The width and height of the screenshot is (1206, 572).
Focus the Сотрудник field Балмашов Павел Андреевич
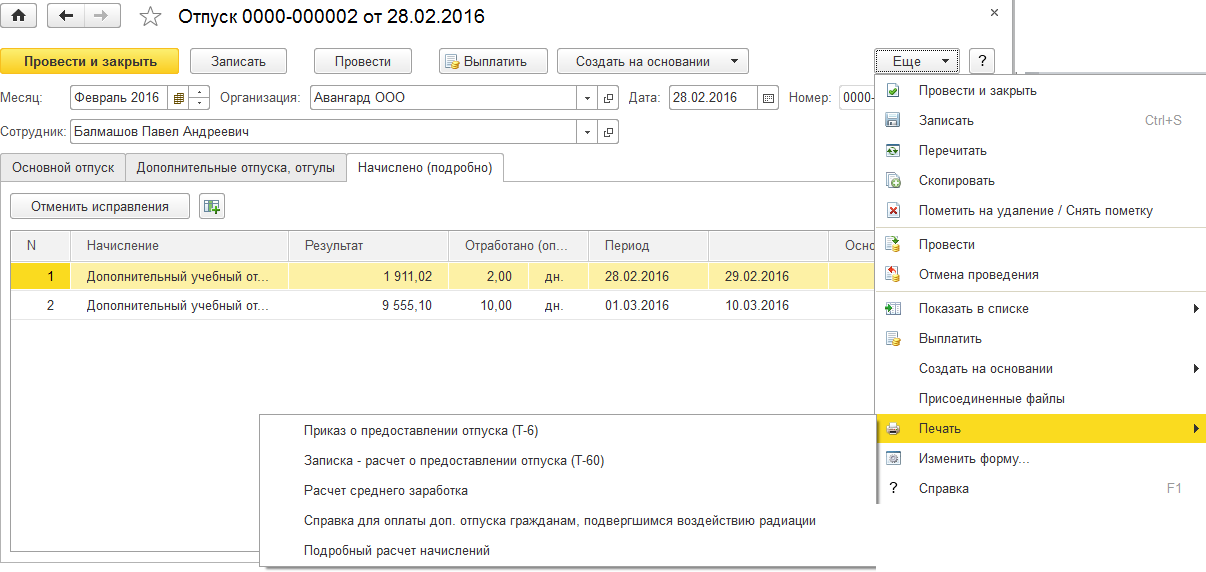click(323, 131)
